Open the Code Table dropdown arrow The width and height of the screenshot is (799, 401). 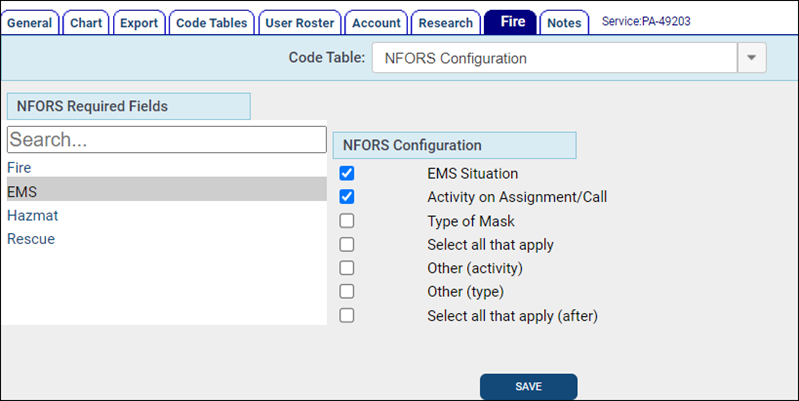(752, 58)
